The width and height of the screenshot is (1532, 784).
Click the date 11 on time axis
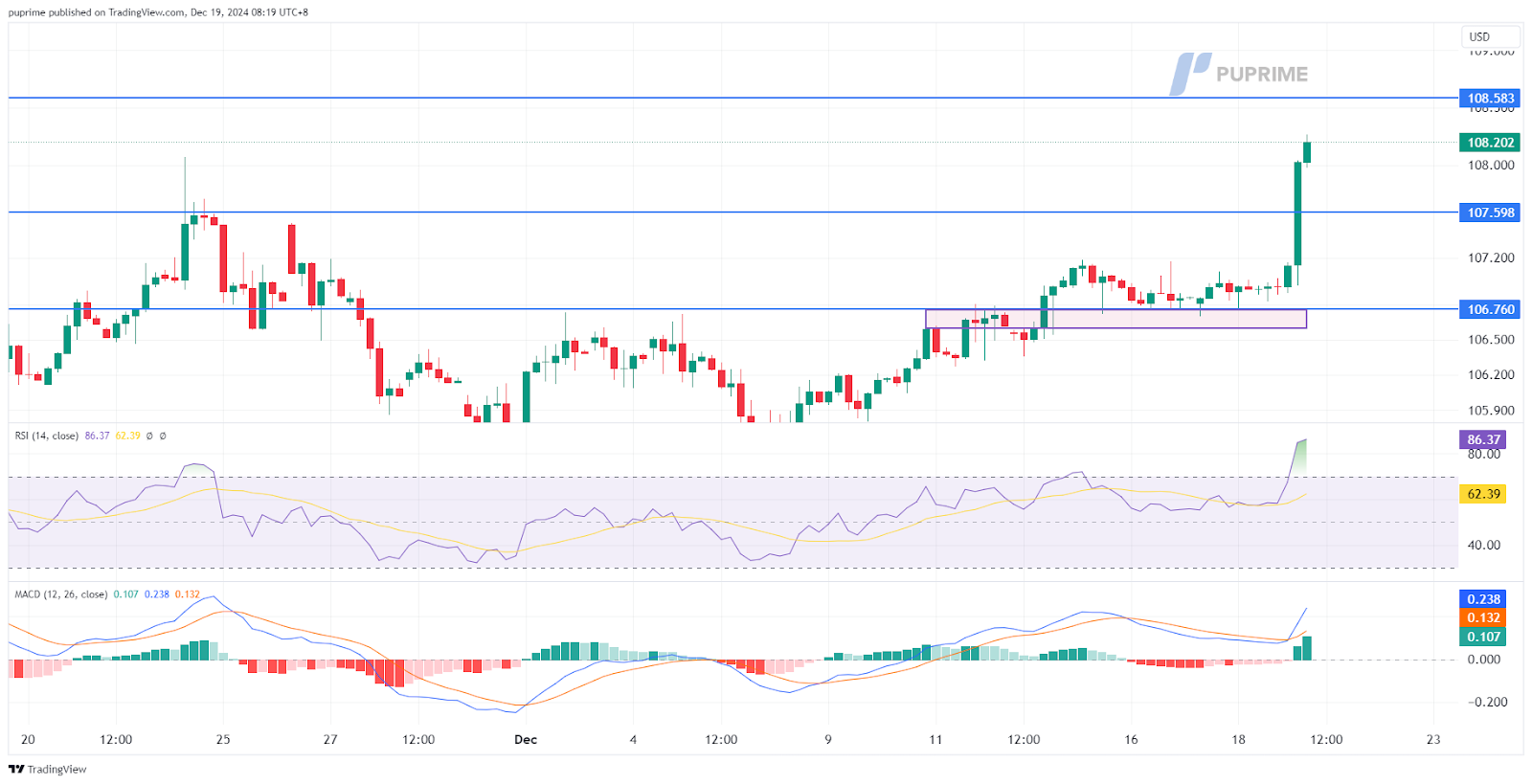(935, 739)
